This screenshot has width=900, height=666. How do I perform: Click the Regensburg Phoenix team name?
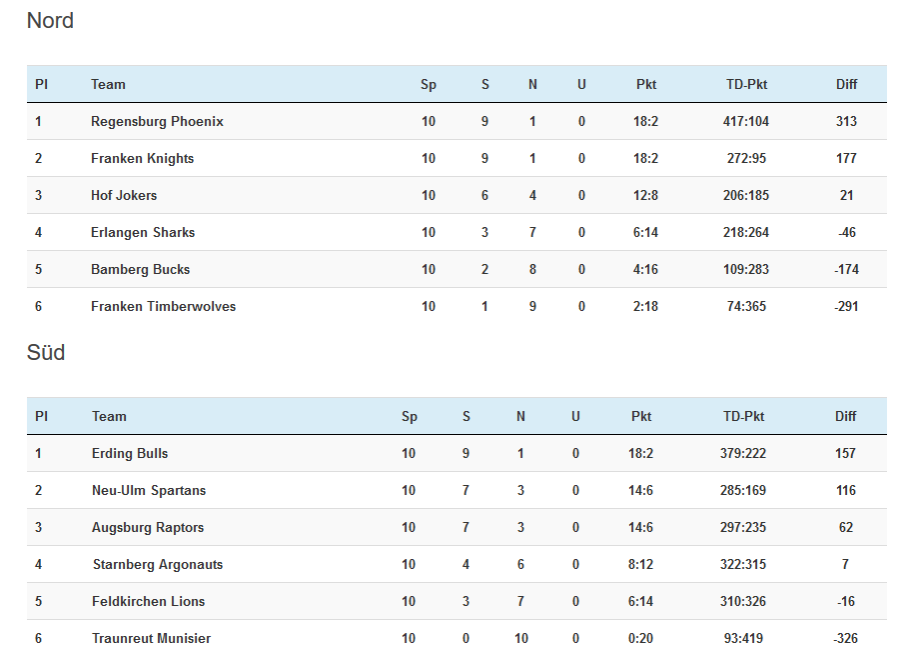point(157,122)
